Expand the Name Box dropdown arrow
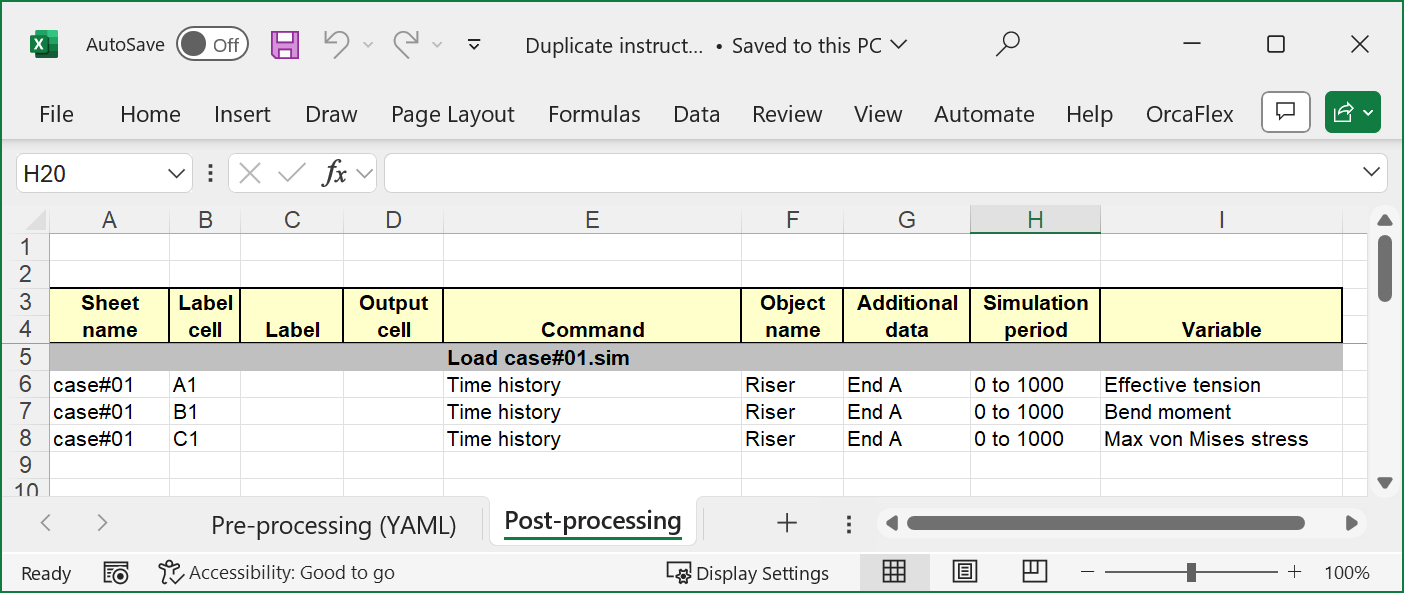 [176, 174]
